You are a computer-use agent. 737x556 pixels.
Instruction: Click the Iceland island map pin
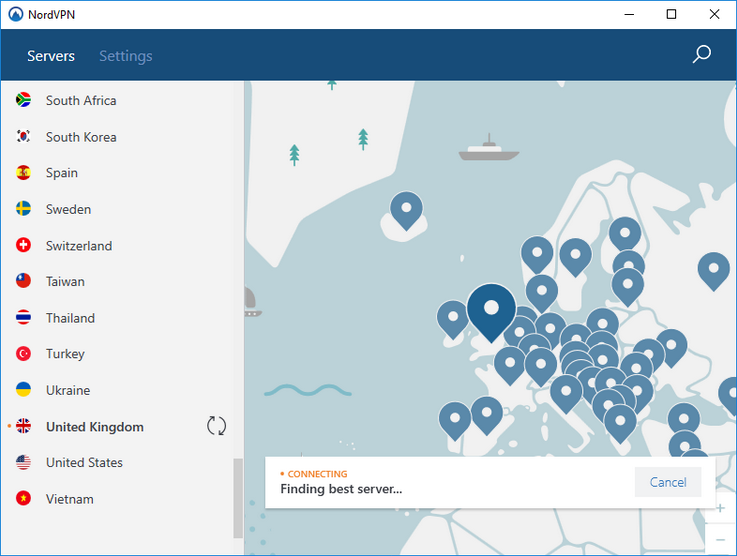tap(406, 211)
